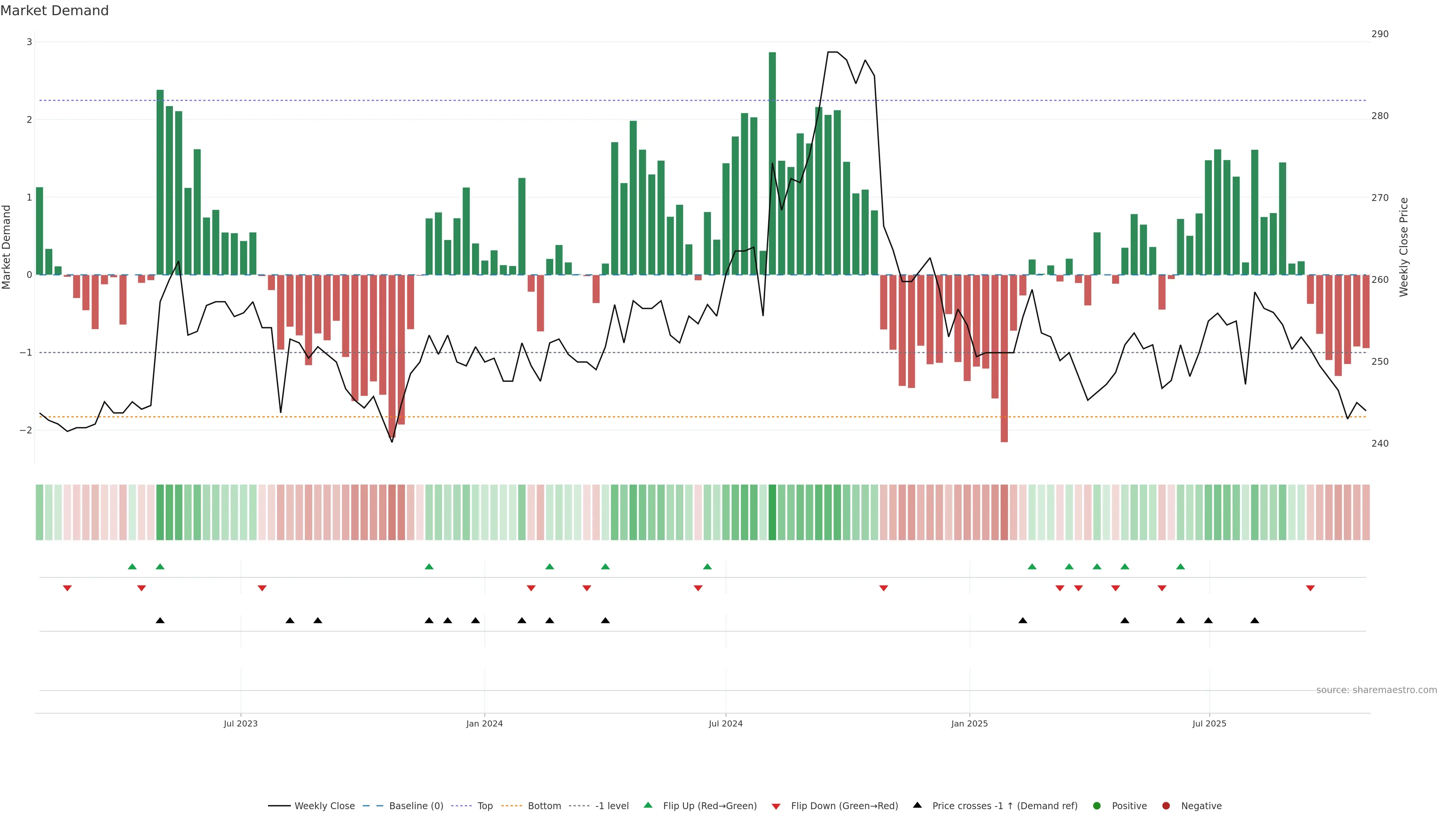This screenshot has width=1456, height=819.
Task: Click the Jul 2024 x-axis label
Action: point(726,723)
